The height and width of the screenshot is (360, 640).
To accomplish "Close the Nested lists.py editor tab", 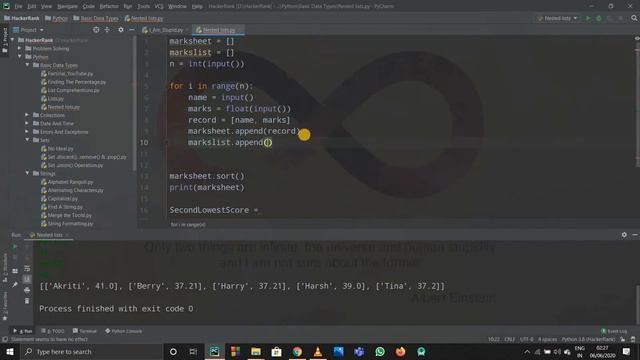I will click(x=240, y=30).
